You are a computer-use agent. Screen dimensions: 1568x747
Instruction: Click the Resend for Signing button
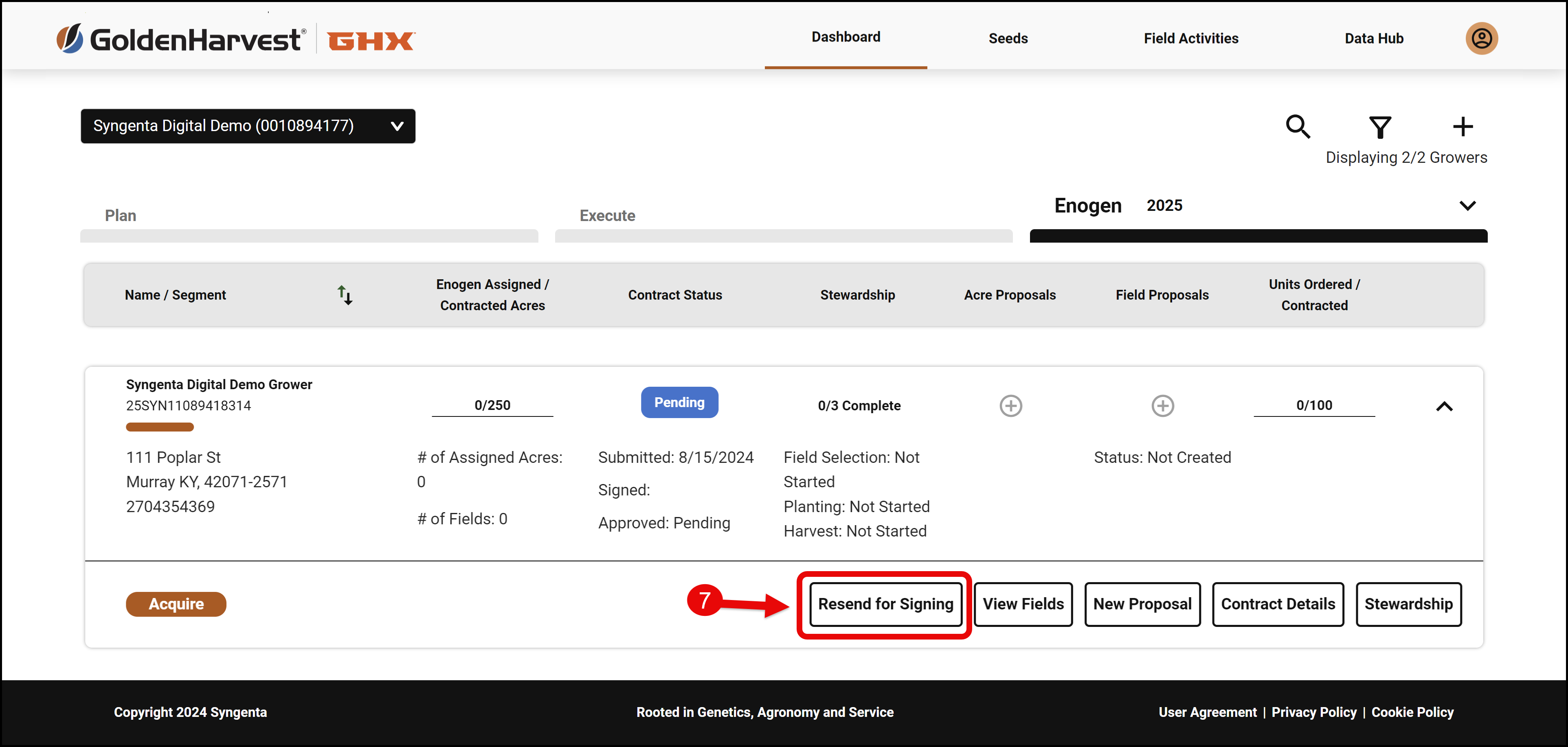coord(885,603)
